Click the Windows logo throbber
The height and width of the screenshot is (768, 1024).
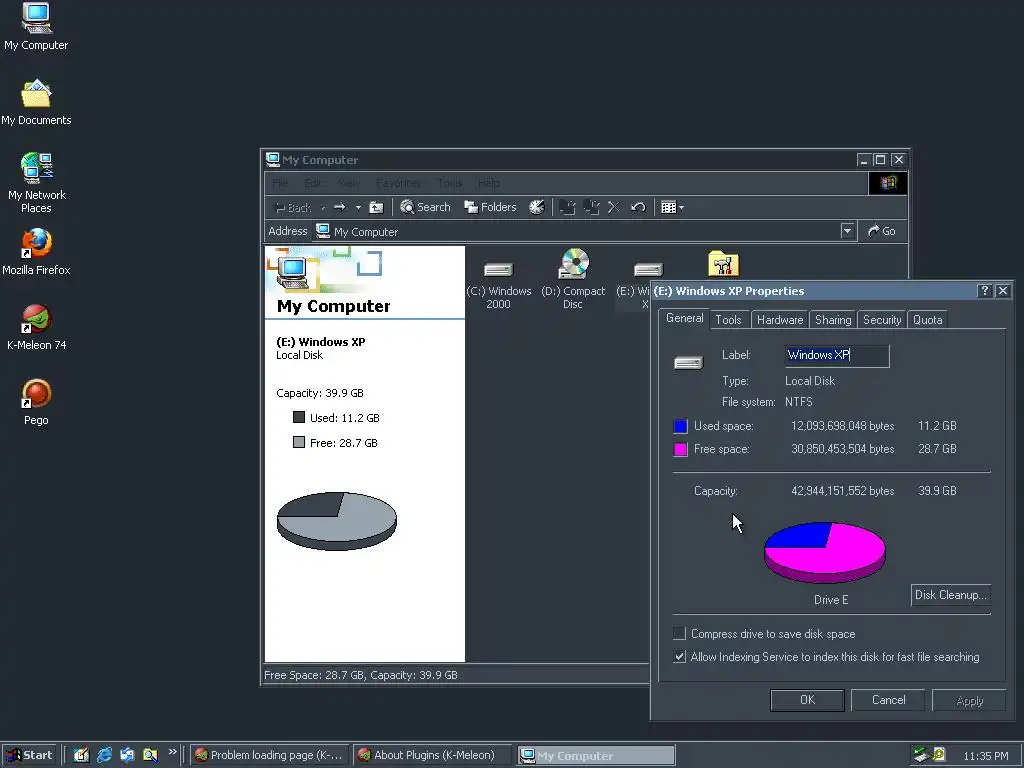pyautogui.click(x=888, y=183)
